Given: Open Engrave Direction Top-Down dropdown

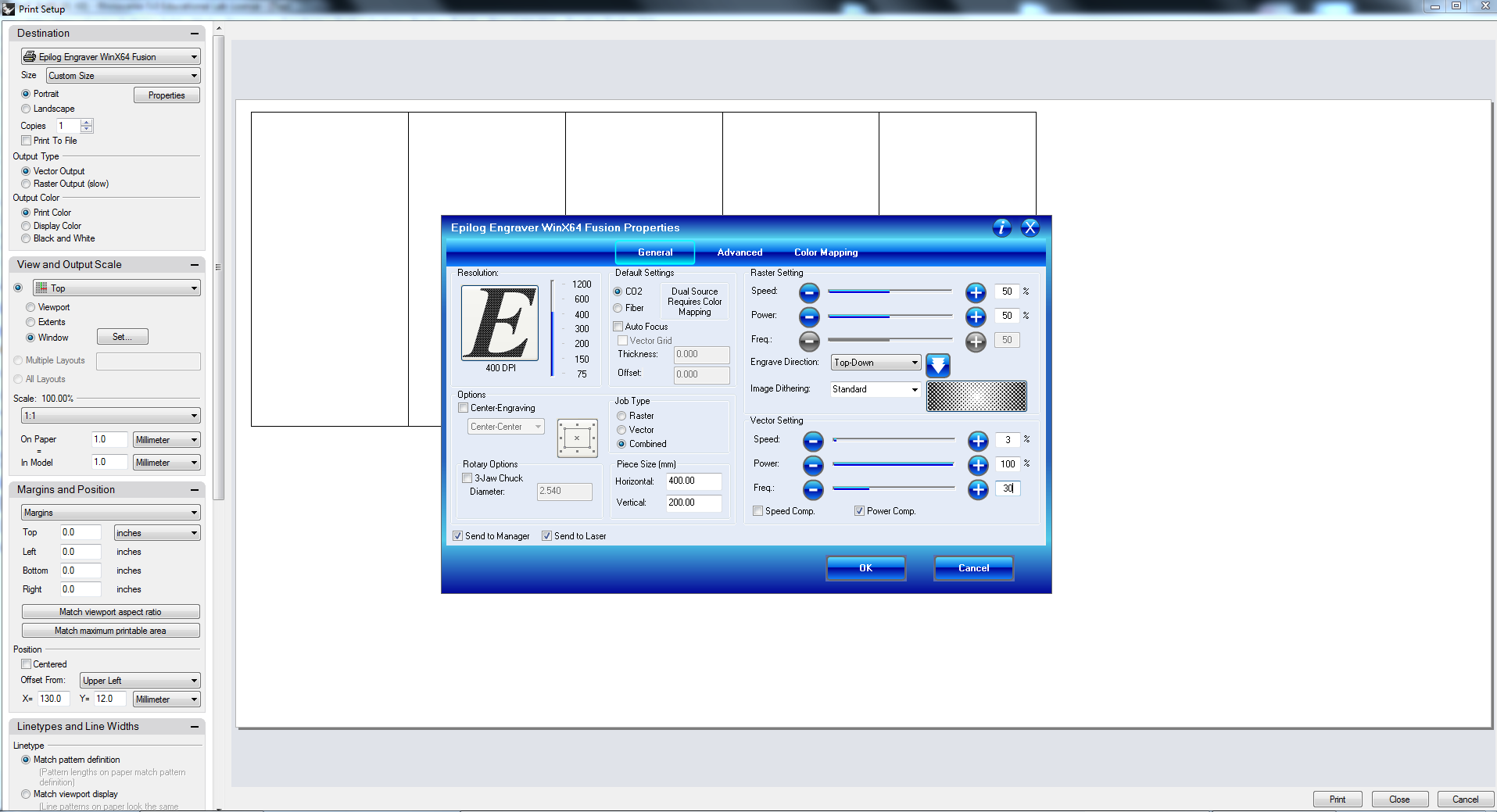Looking at the screenshot, I should tap(876, 363).
